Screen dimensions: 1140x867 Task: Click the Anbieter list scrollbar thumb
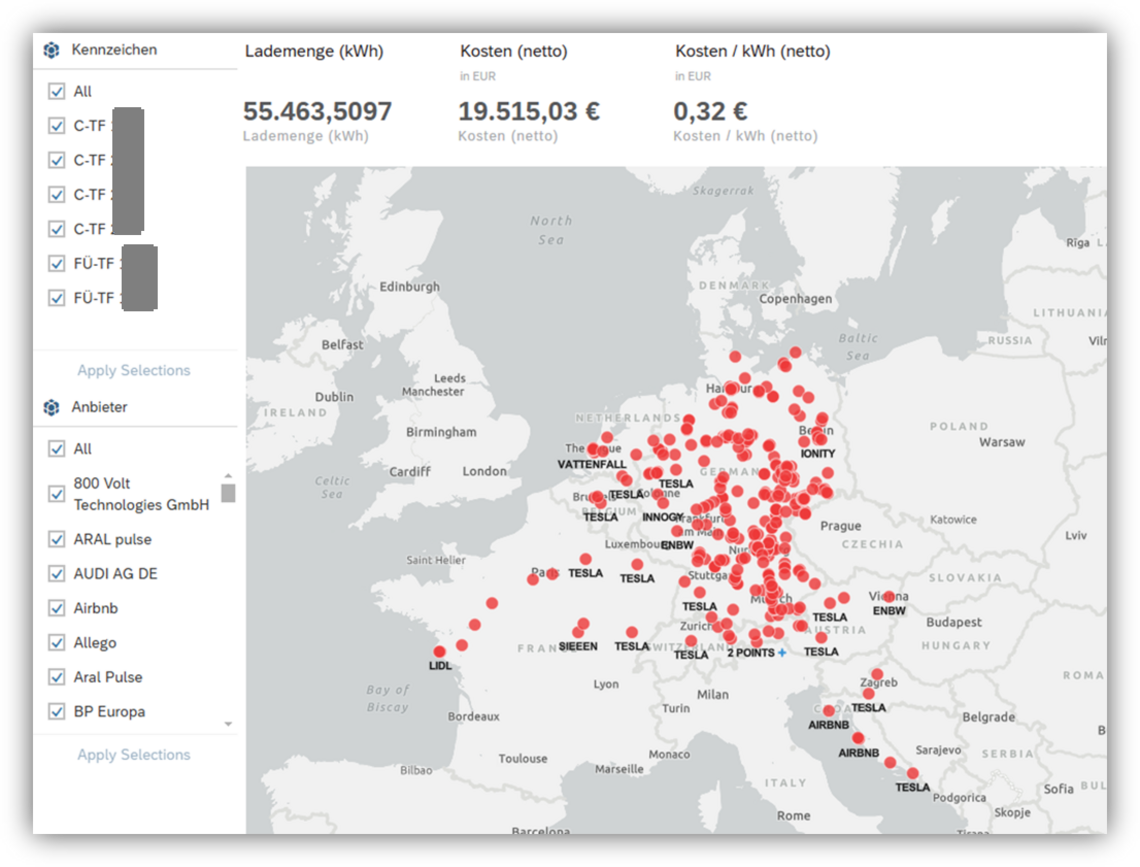228,493
